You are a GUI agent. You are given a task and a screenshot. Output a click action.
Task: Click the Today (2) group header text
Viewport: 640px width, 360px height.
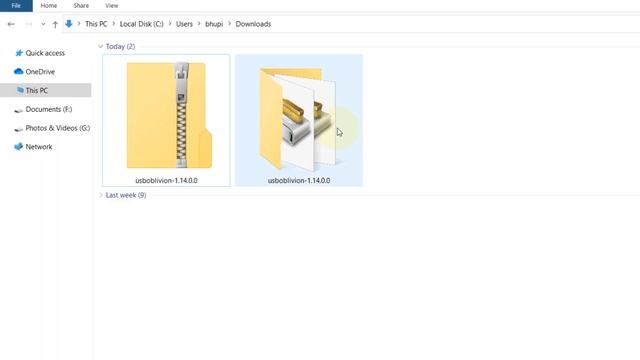[120, 47]
